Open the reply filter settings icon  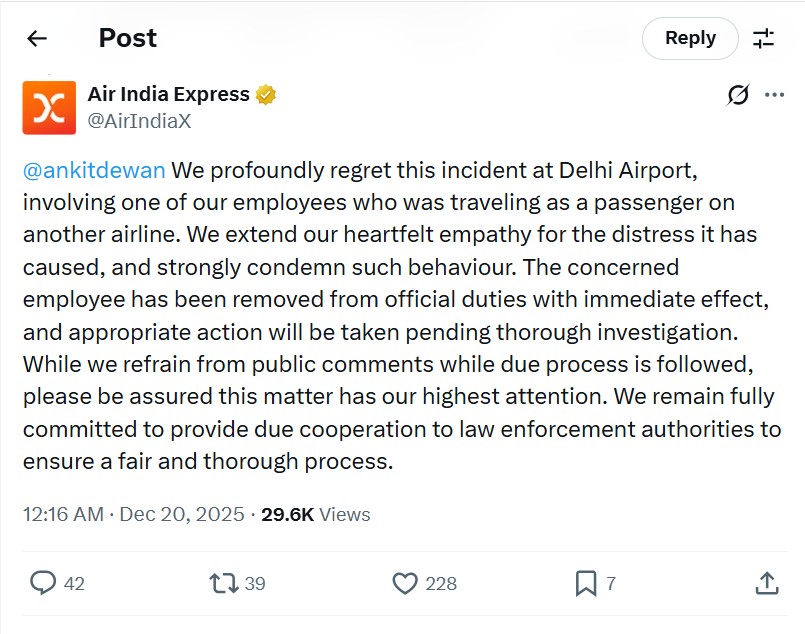click(x=764, y=39)
